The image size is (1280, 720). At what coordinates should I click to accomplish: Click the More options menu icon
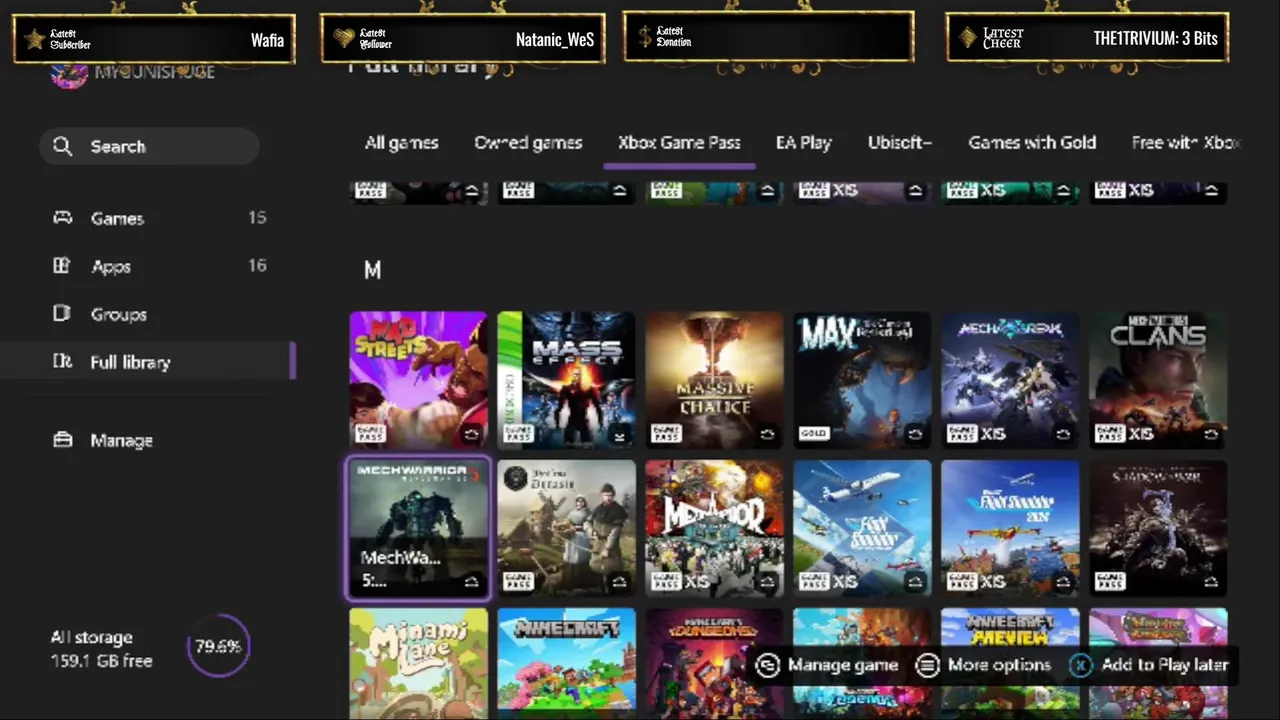pos(928,666)
